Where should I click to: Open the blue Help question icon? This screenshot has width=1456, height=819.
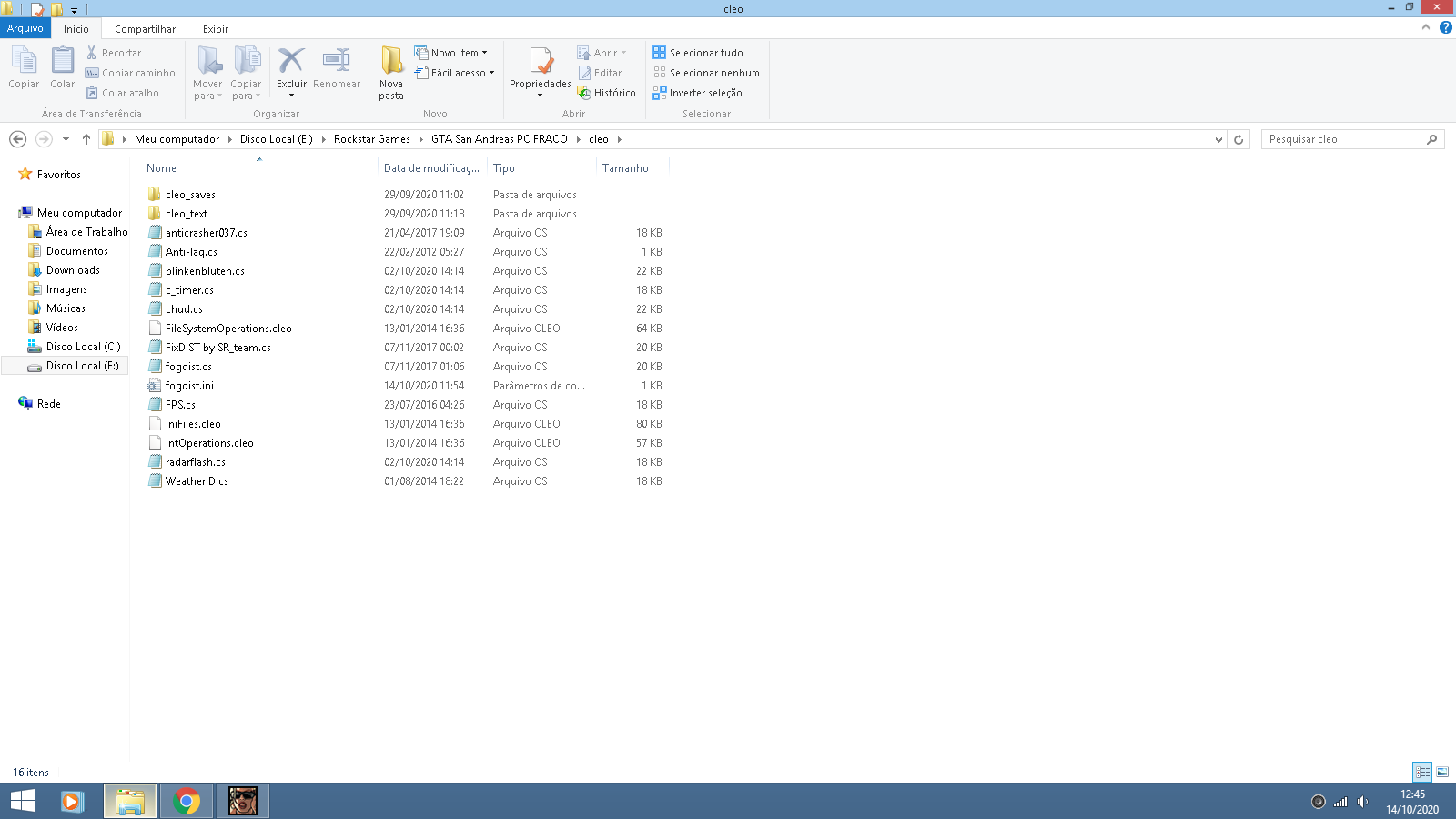point(1445,27)
